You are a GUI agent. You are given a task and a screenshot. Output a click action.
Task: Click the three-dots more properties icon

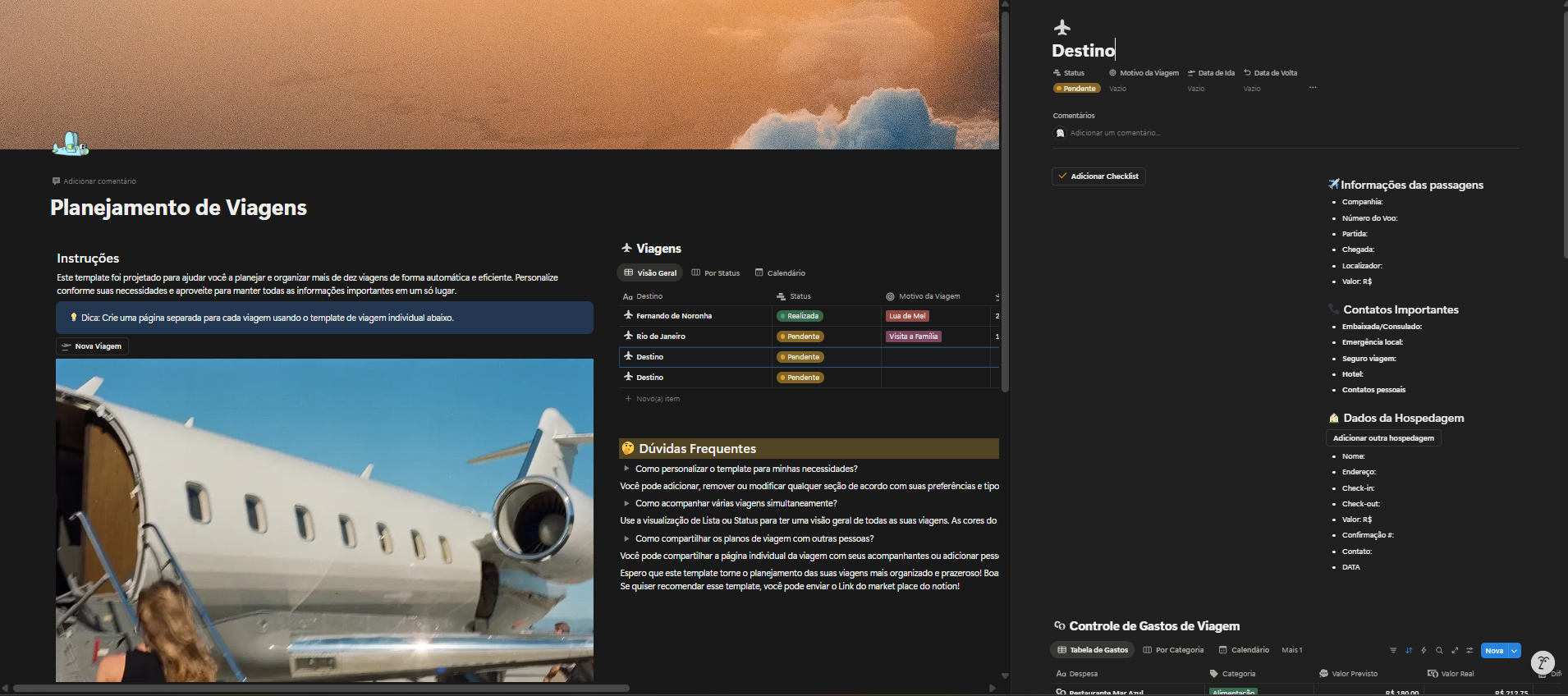(1313, 88)
